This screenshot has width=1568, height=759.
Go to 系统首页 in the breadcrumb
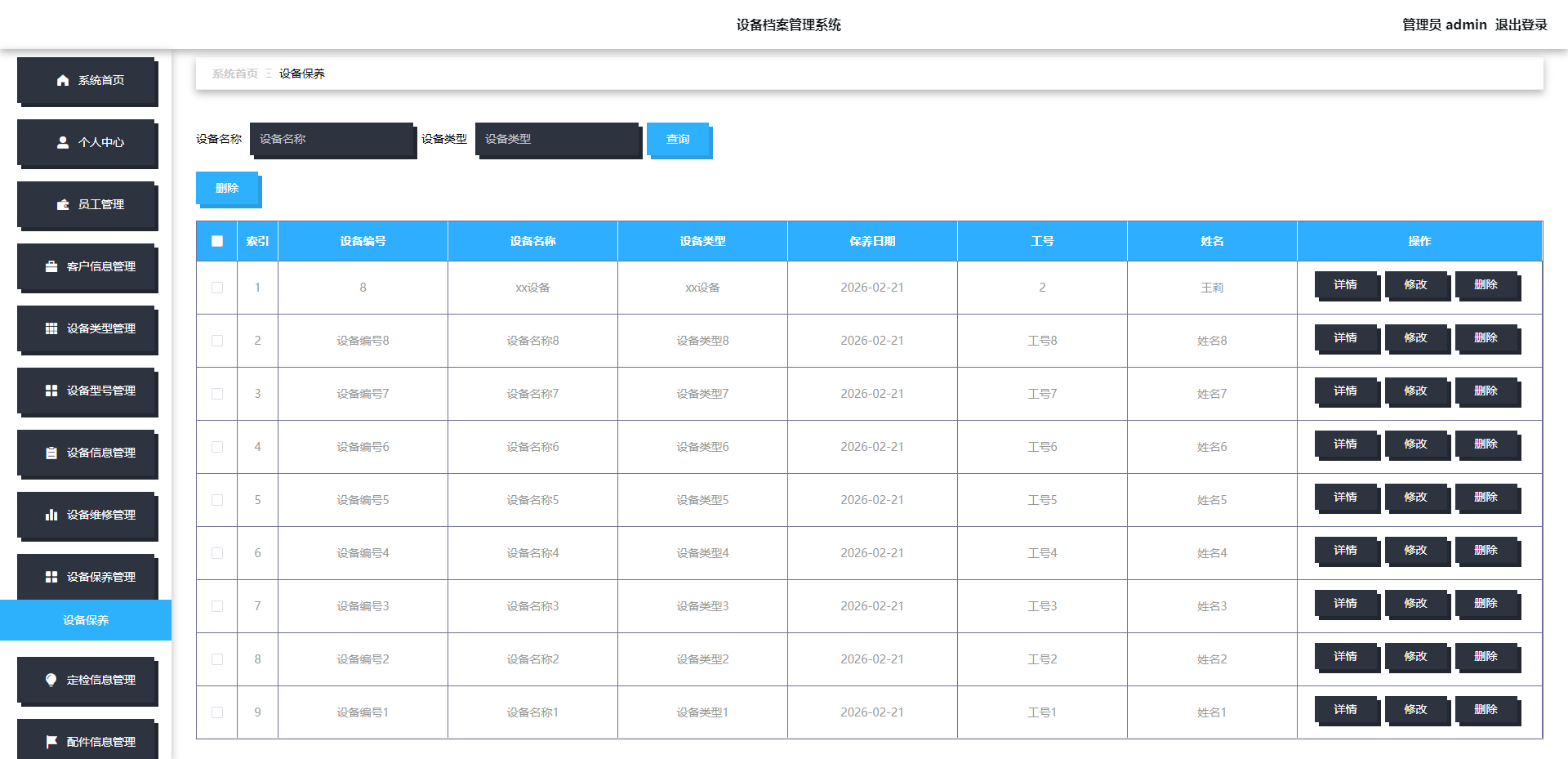click(235, 74)
